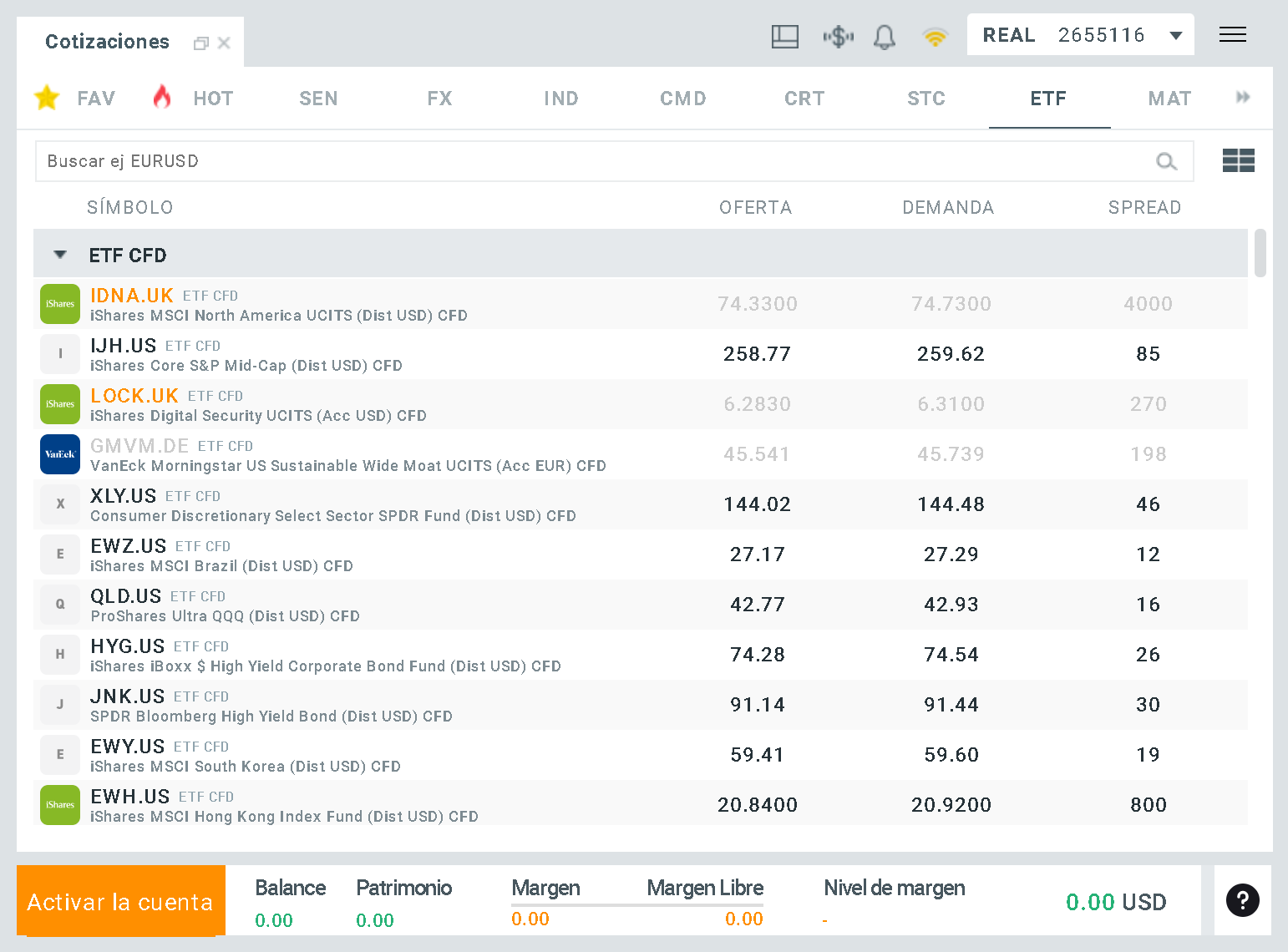Collapse the ETF CFD group
The height and width of the screenshot is (952, 1288).
pyautogui.click(x=59, y=255)
